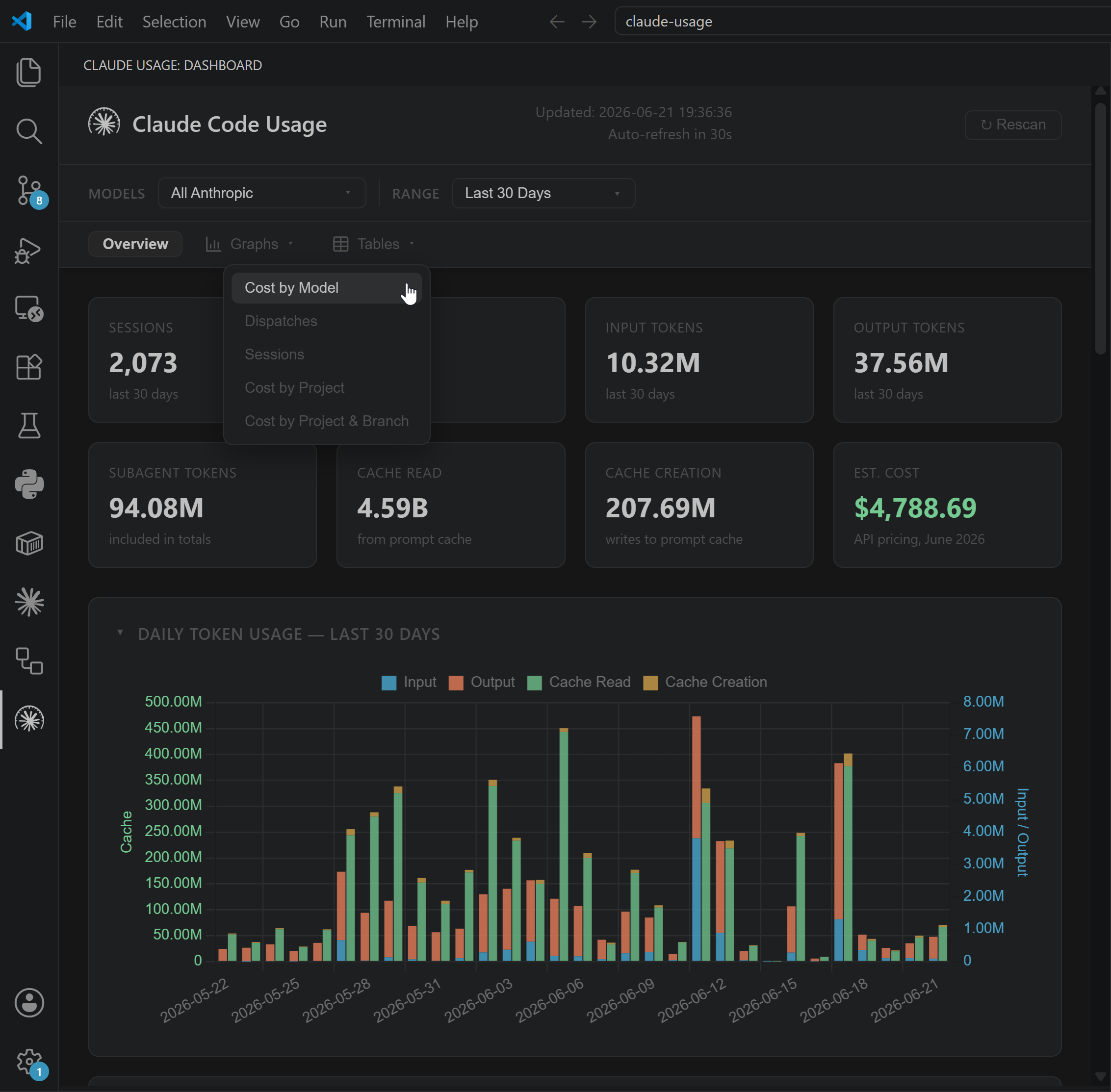Open the Edit menu
1111x1092 pixels.
(x=109, y=22)
